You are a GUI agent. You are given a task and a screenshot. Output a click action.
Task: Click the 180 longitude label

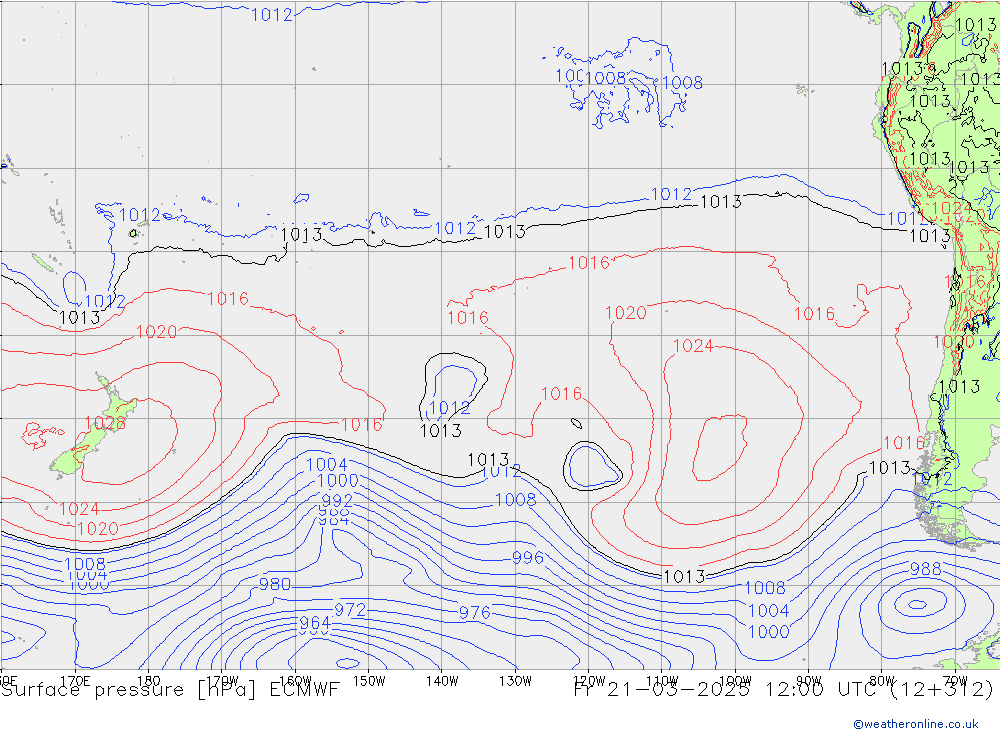[x=149, y=681]
